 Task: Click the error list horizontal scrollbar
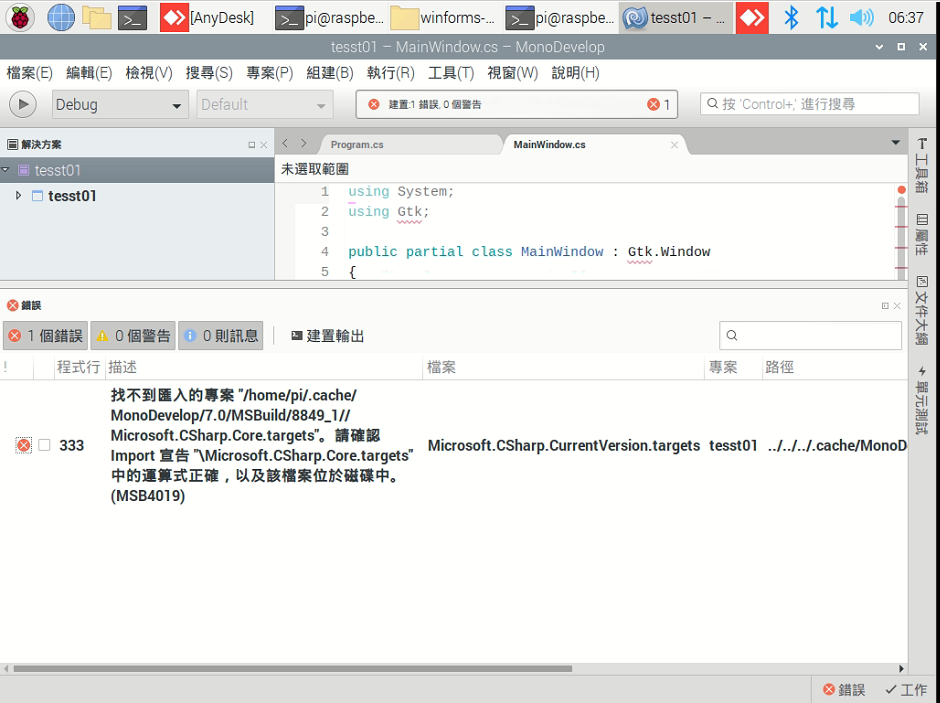point(293,668)
